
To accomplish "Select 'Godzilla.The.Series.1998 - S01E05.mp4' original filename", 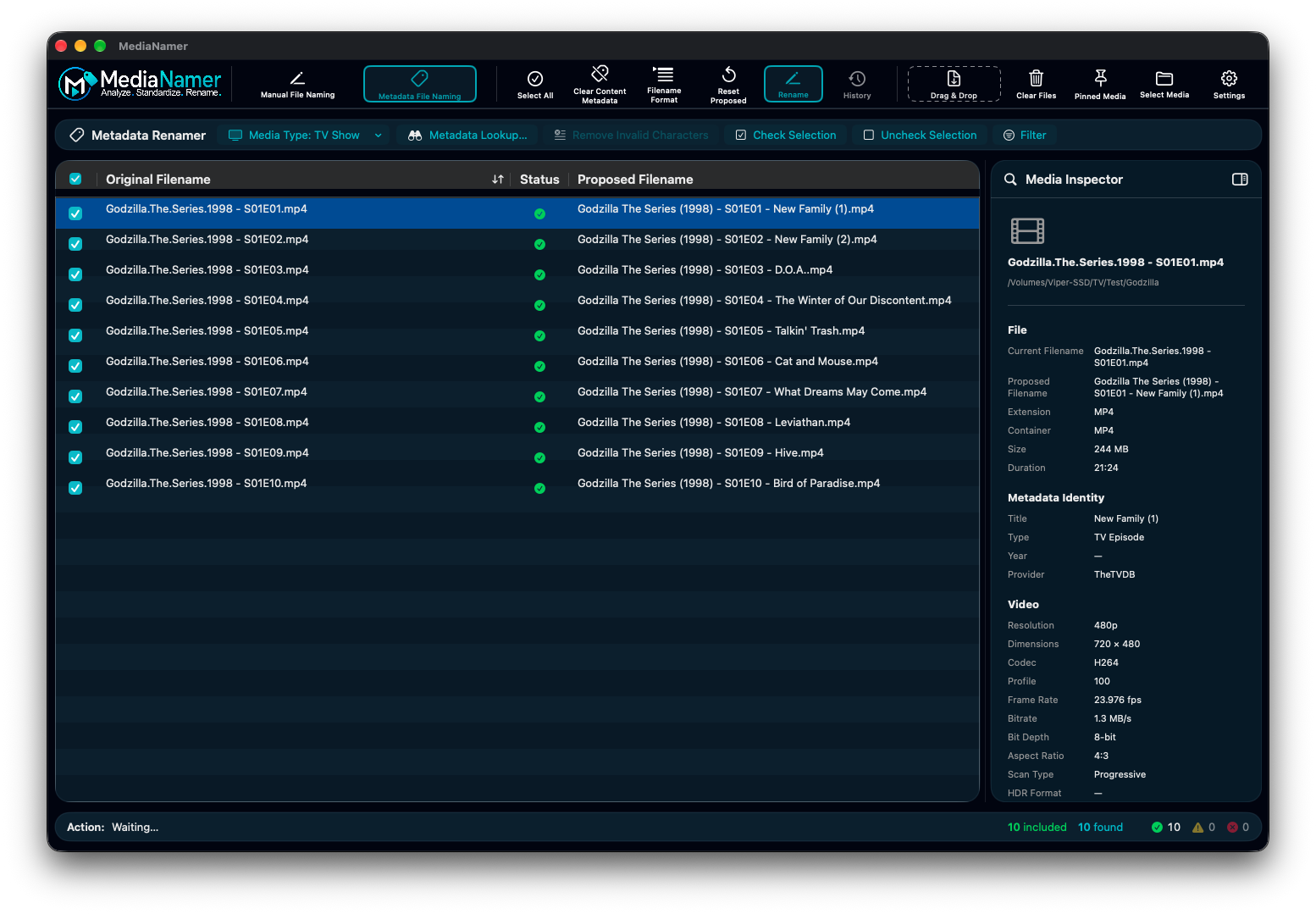I will point(207,330).
